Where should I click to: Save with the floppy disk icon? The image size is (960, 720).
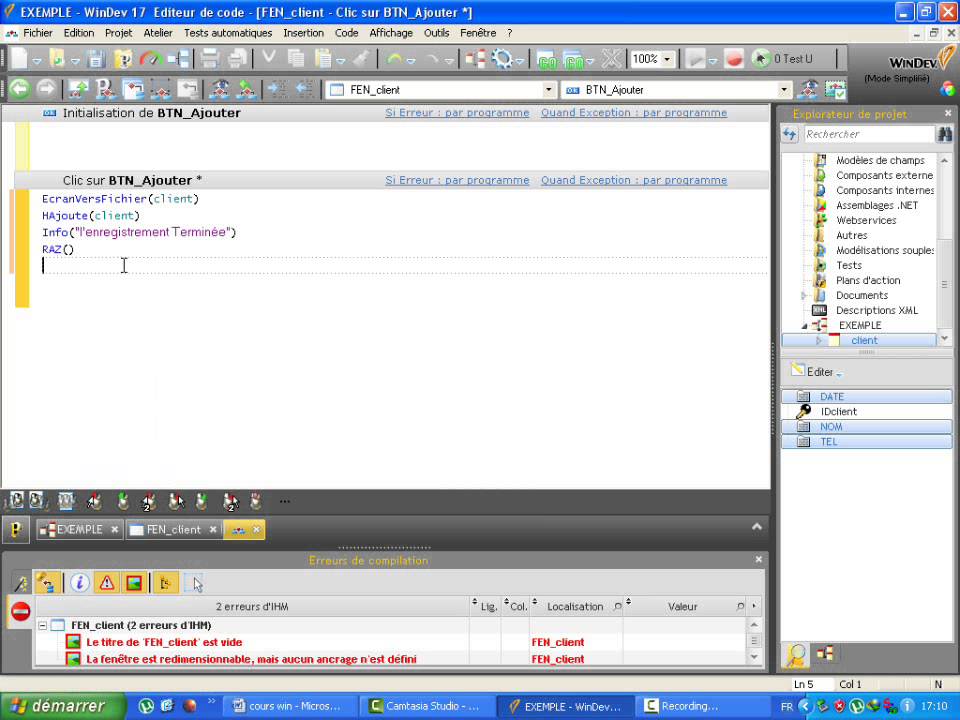click(96, 59)
